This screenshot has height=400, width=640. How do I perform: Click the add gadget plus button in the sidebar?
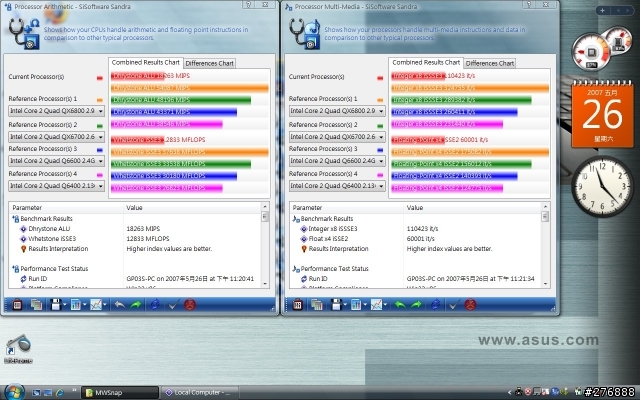click(602, 11)
